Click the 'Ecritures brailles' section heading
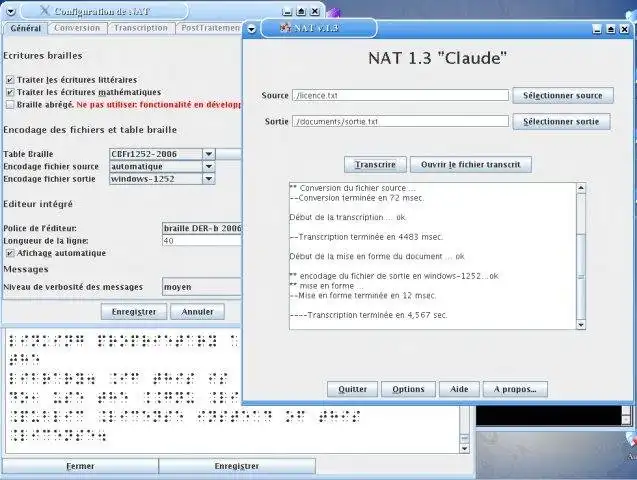The image size is (637, 480). click(43, 56)
